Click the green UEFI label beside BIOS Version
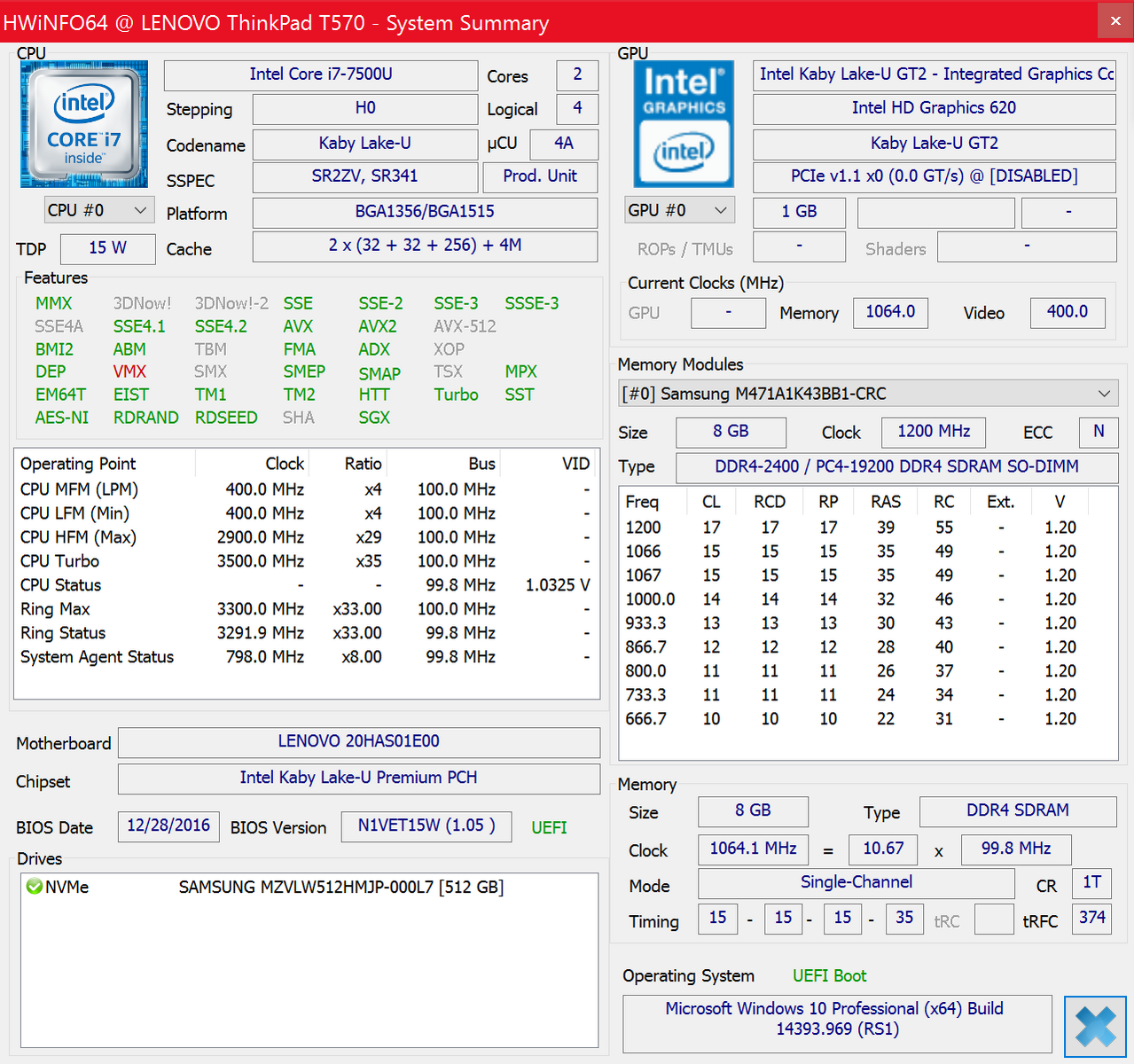1134x1064 pixels. coord(549,827)
